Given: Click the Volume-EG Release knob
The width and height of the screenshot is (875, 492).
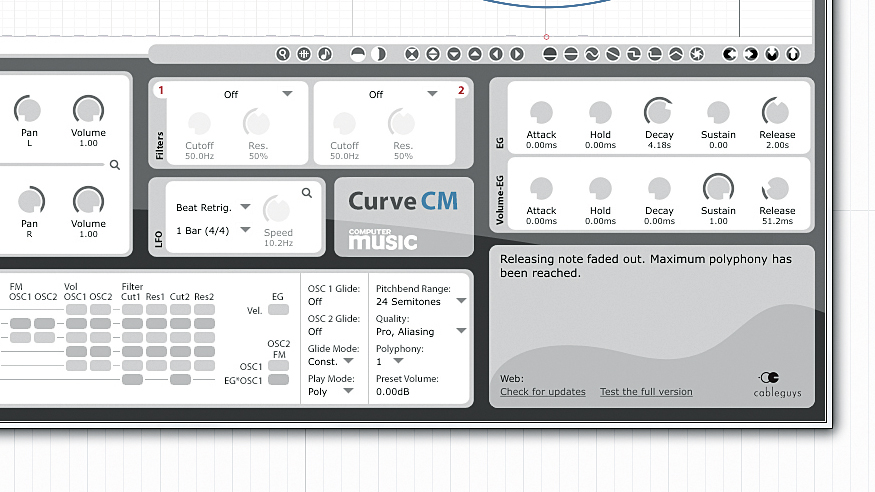Looking at the screenshot, I should 776,189.
